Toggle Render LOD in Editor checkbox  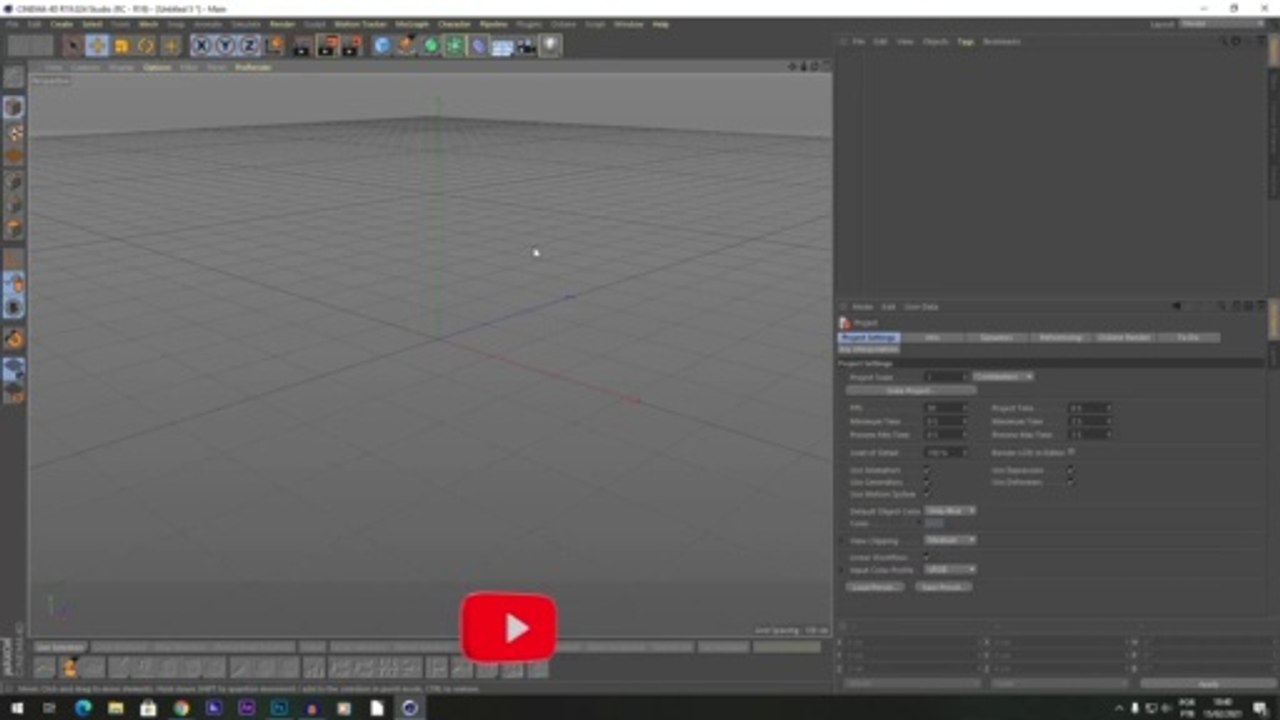(x=1072, y=452)
